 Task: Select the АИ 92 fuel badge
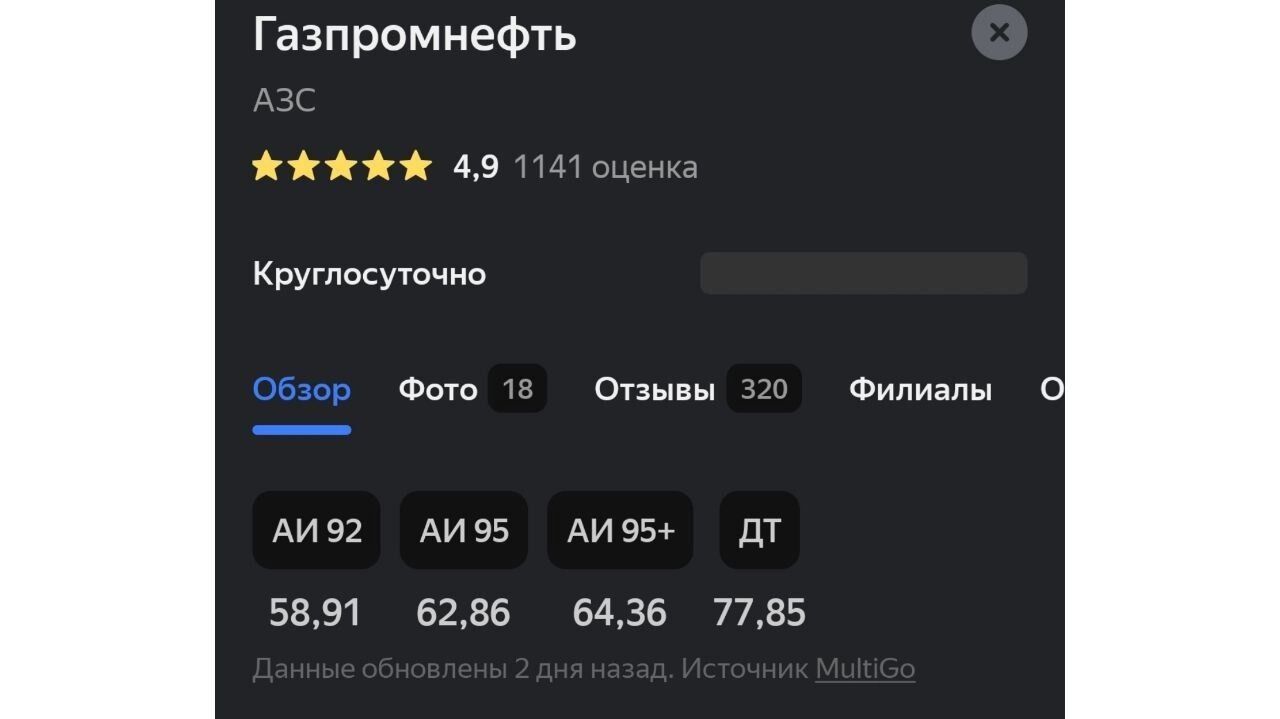coord(316,530)
